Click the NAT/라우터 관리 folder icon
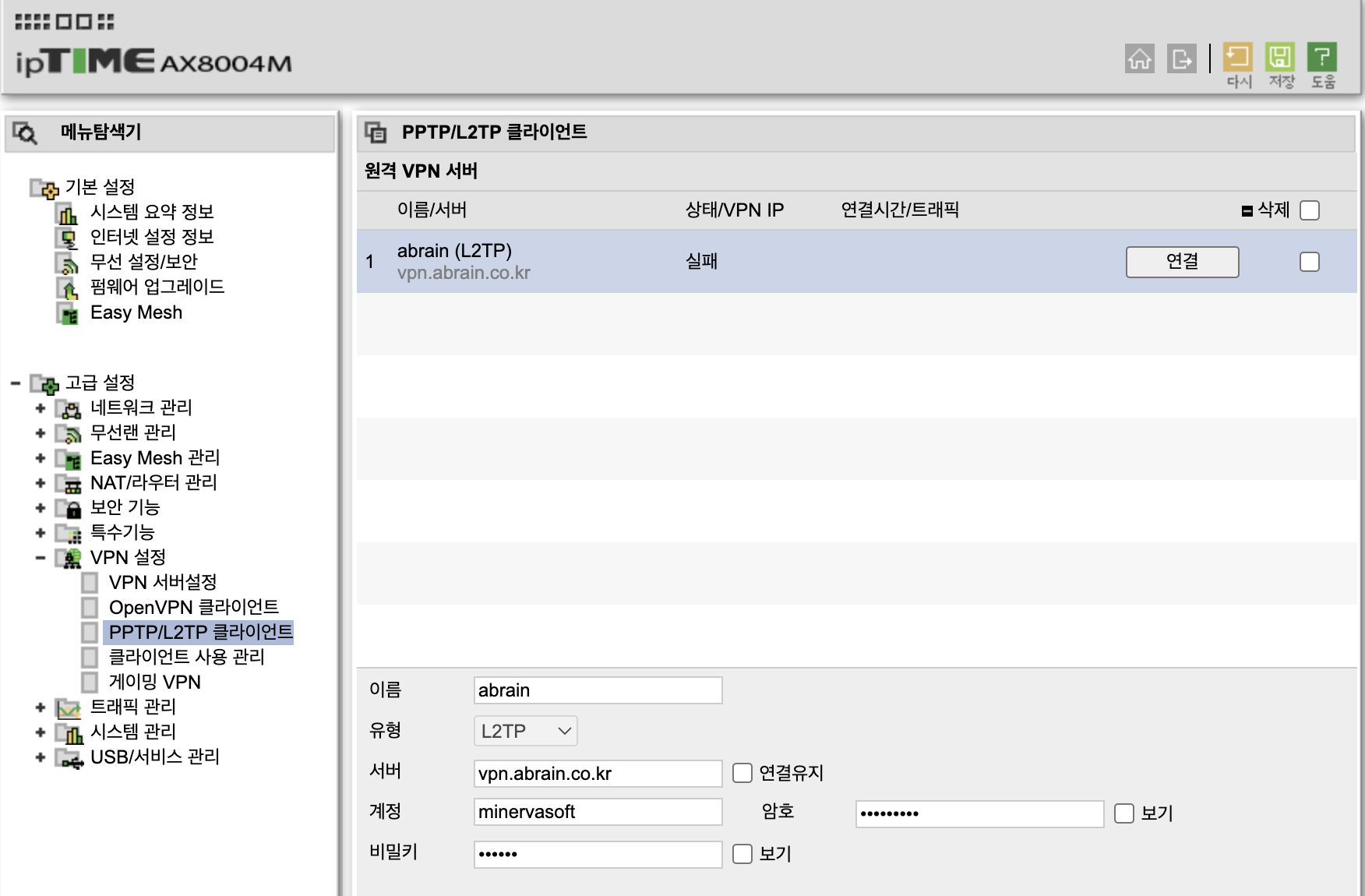Viewport: 1365px width, 896px height. pos(69,483)
